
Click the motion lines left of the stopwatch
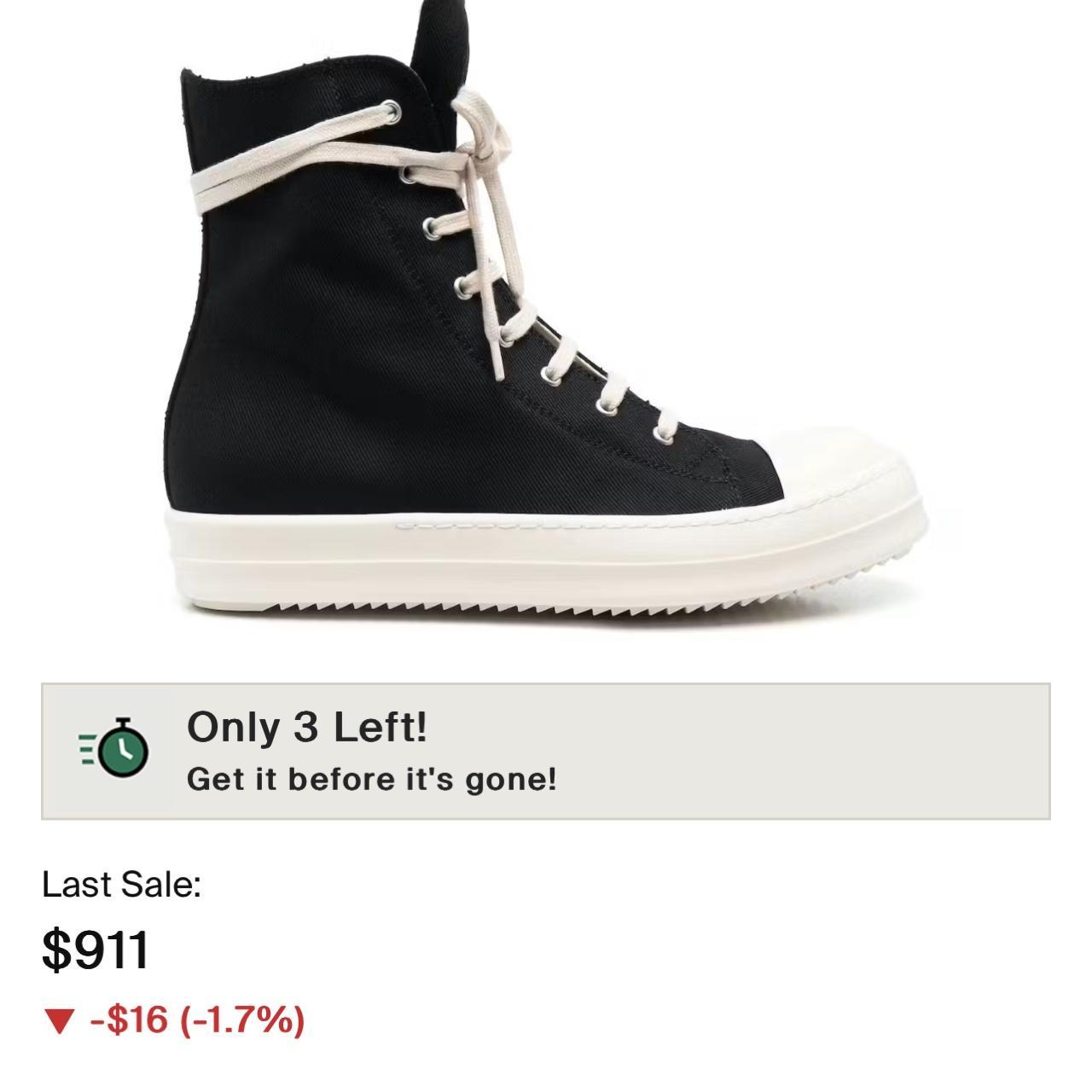point(88,747)
